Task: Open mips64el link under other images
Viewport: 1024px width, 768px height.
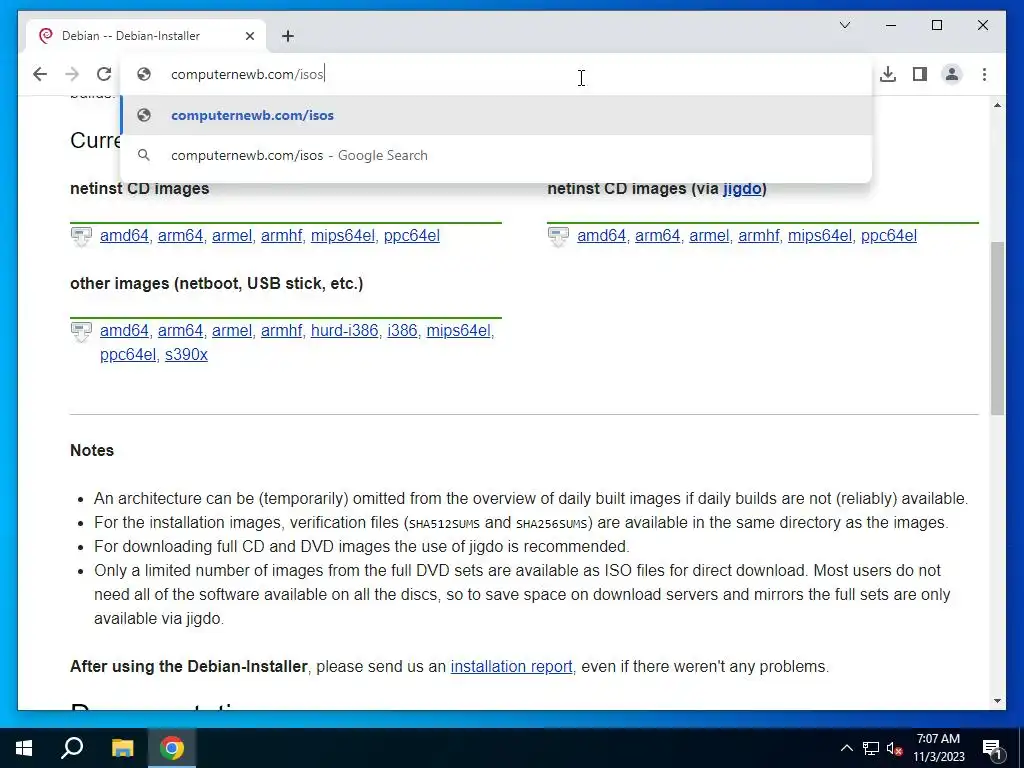Action: click(x=458, y=330)
